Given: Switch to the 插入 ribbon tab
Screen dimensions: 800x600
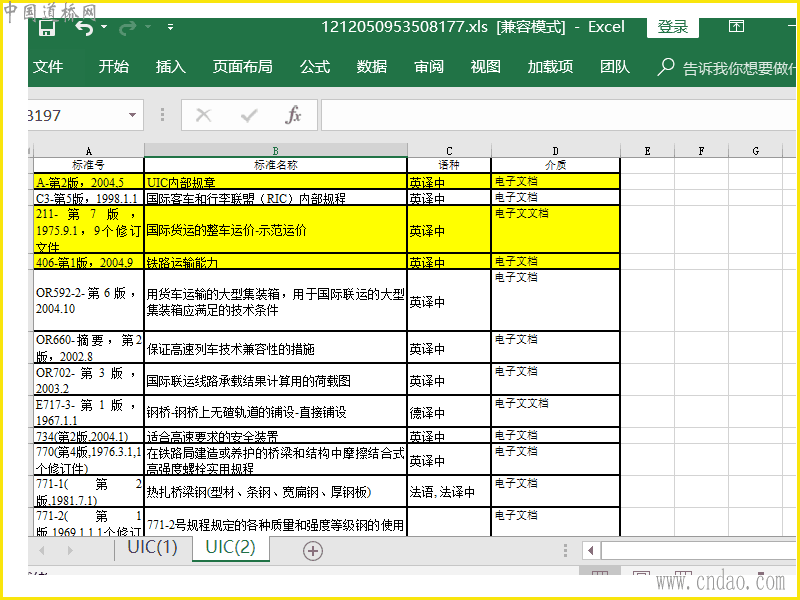Looking at the screenshot, I should (x=170, y=66).
